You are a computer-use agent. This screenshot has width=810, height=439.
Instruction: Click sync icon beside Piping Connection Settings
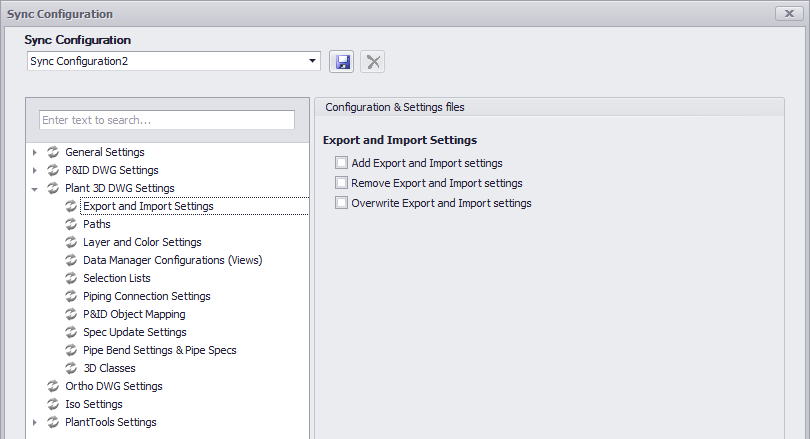[71, 296]
